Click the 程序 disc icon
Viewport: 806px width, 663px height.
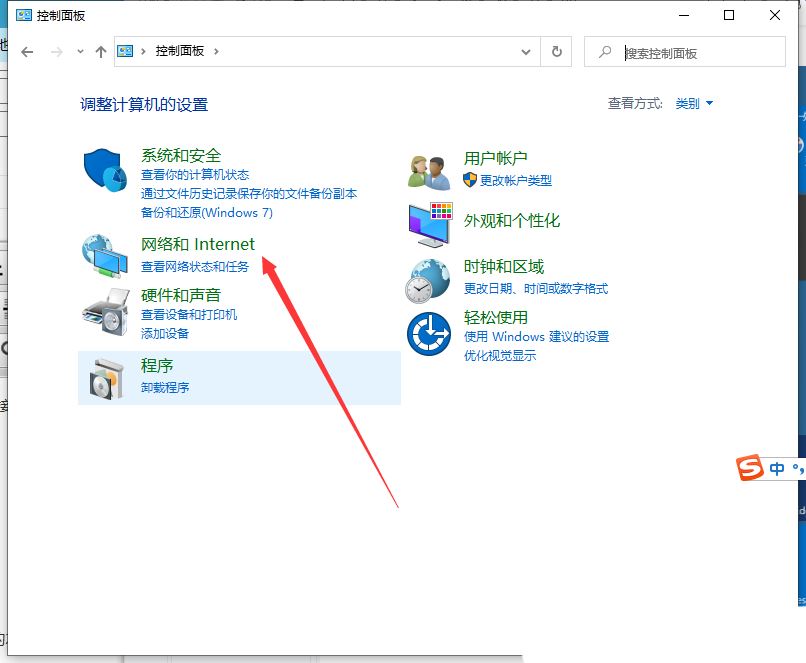tap(103, 377)
